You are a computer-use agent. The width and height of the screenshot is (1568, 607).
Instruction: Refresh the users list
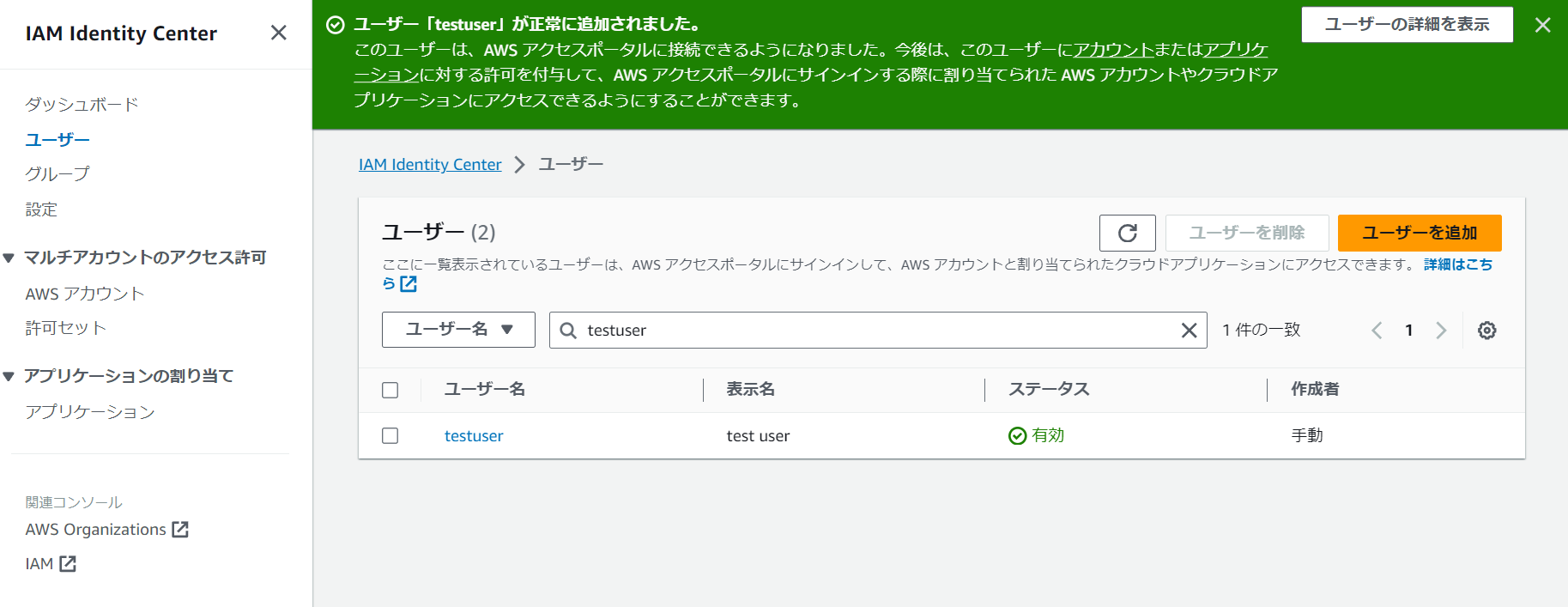(x=1128, y=233)
